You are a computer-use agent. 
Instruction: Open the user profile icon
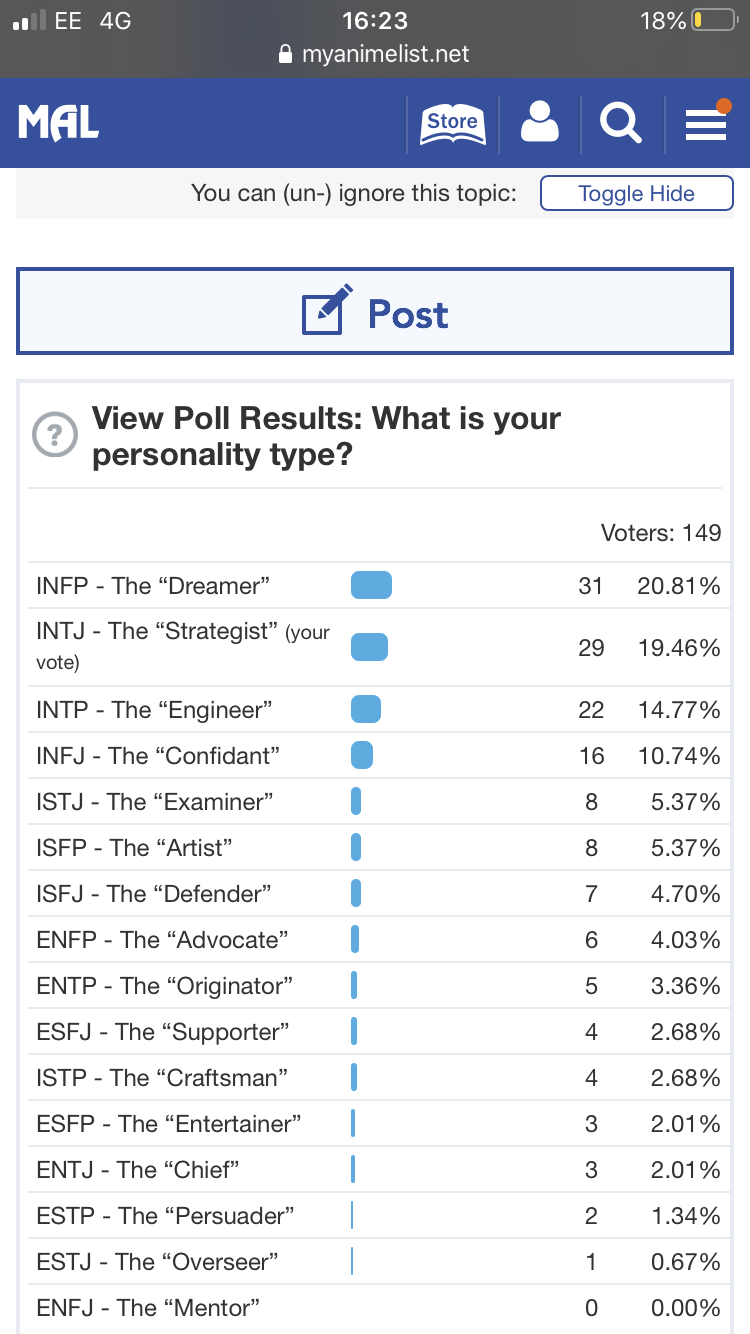(x=539, y=123)
